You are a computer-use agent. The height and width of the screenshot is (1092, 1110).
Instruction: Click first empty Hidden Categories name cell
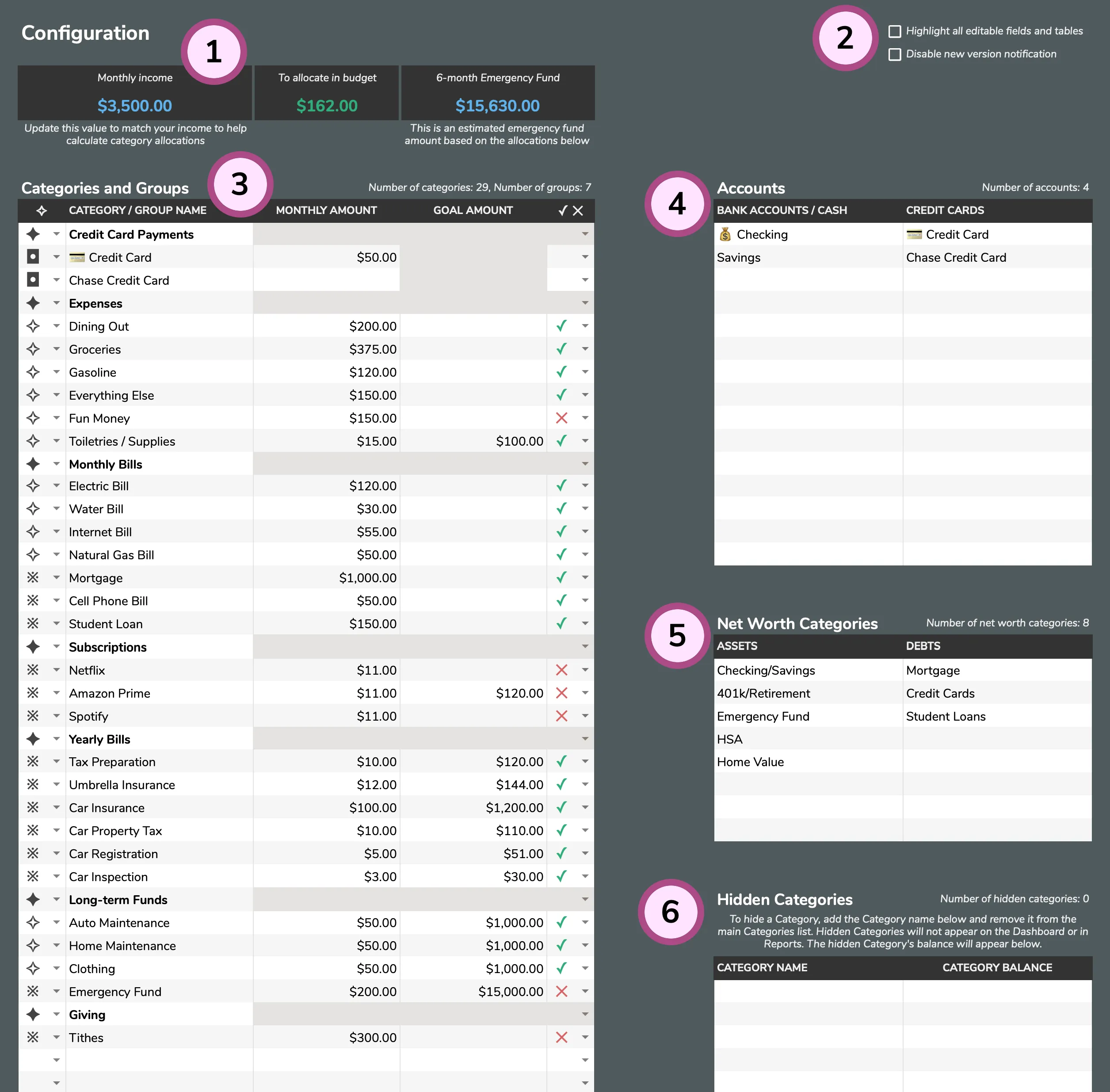808,991
